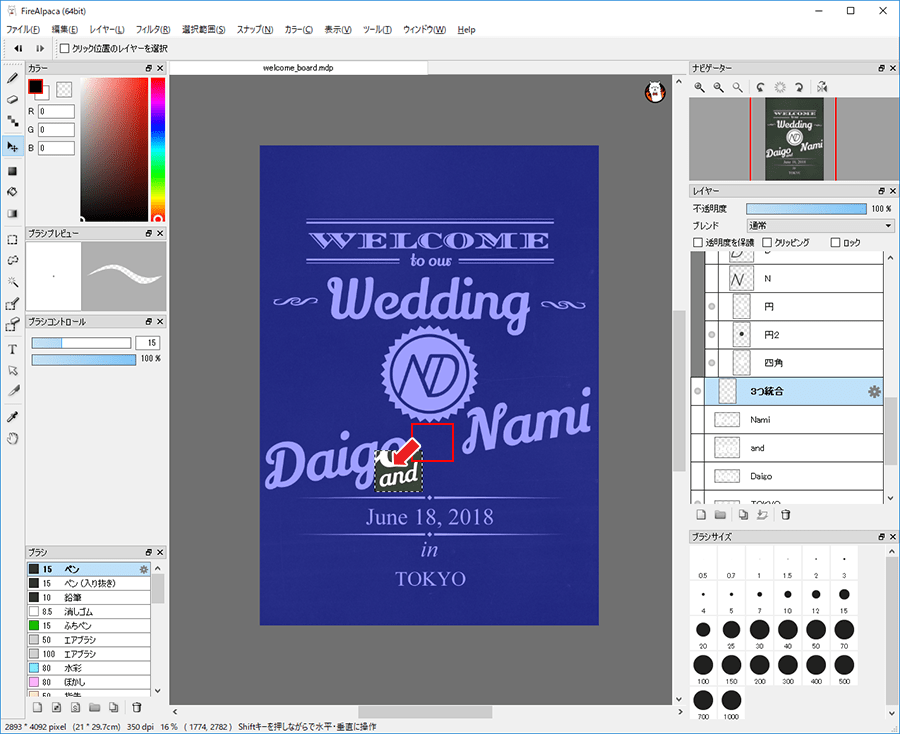Viewport: 900px width, 734px height.
Task: Toggle visibility of the 円2 layer
Action: [x=711, y=334]
